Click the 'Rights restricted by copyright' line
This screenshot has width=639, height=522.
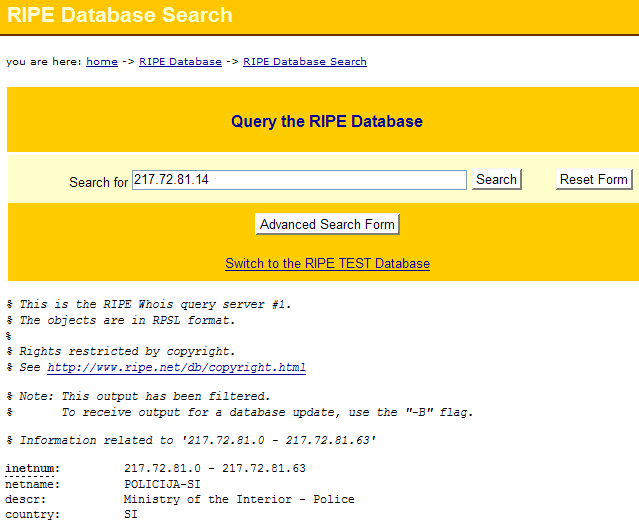tap(121, 351)
